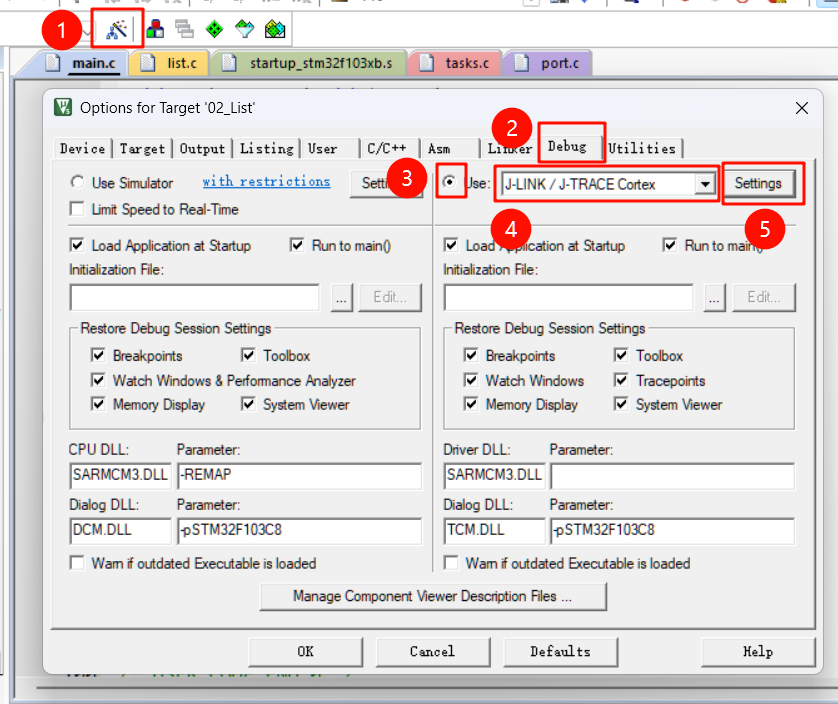The width and height of the screenshot is (838, 704).
Task: Click Manage Component Viewer Description Files
Action: click(433, 596)
